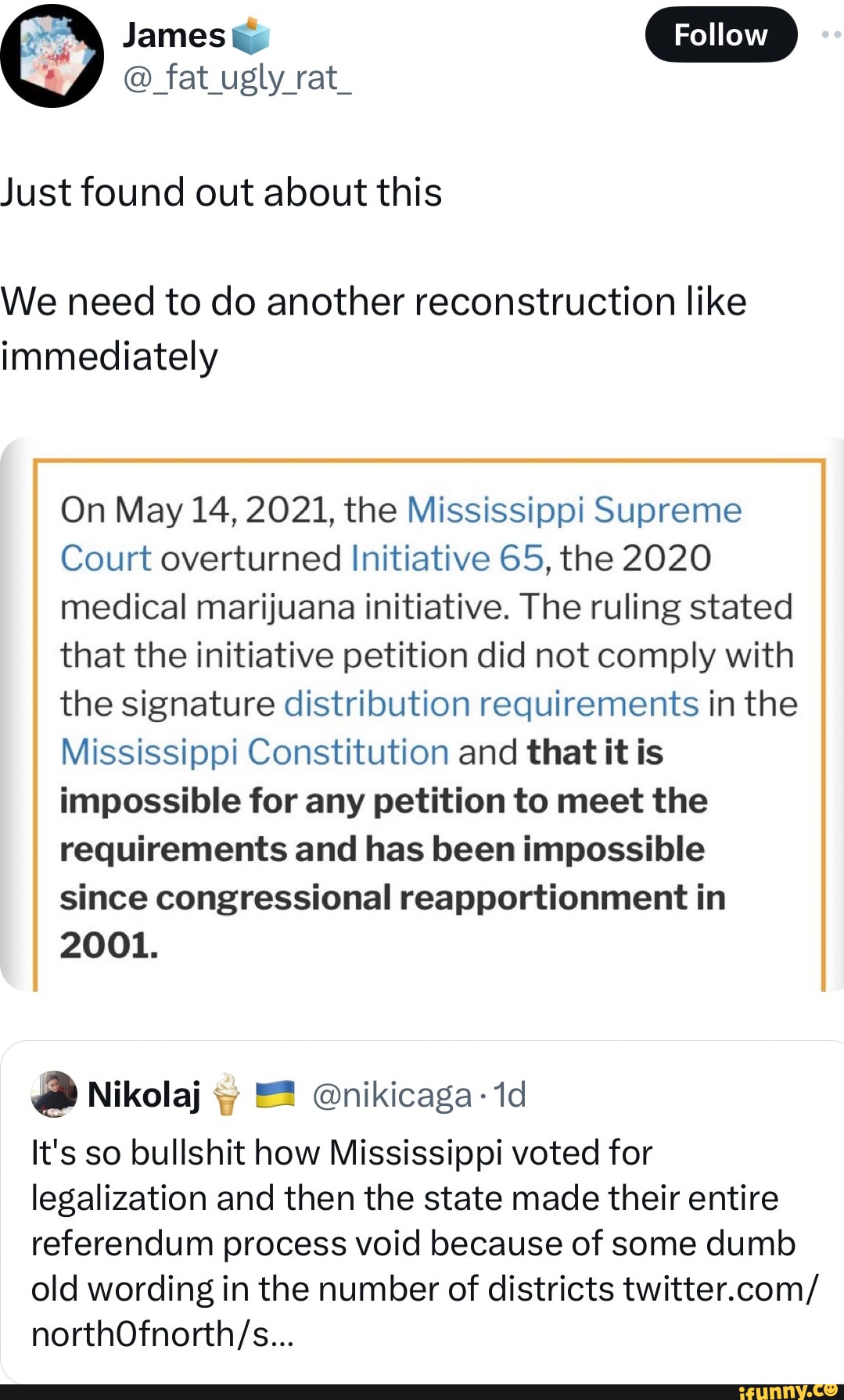Image resolution: width=844 pixels, height=1400 pixels.
Task: Click Nikolaj's small profile picture
Action: [54, 1093]
